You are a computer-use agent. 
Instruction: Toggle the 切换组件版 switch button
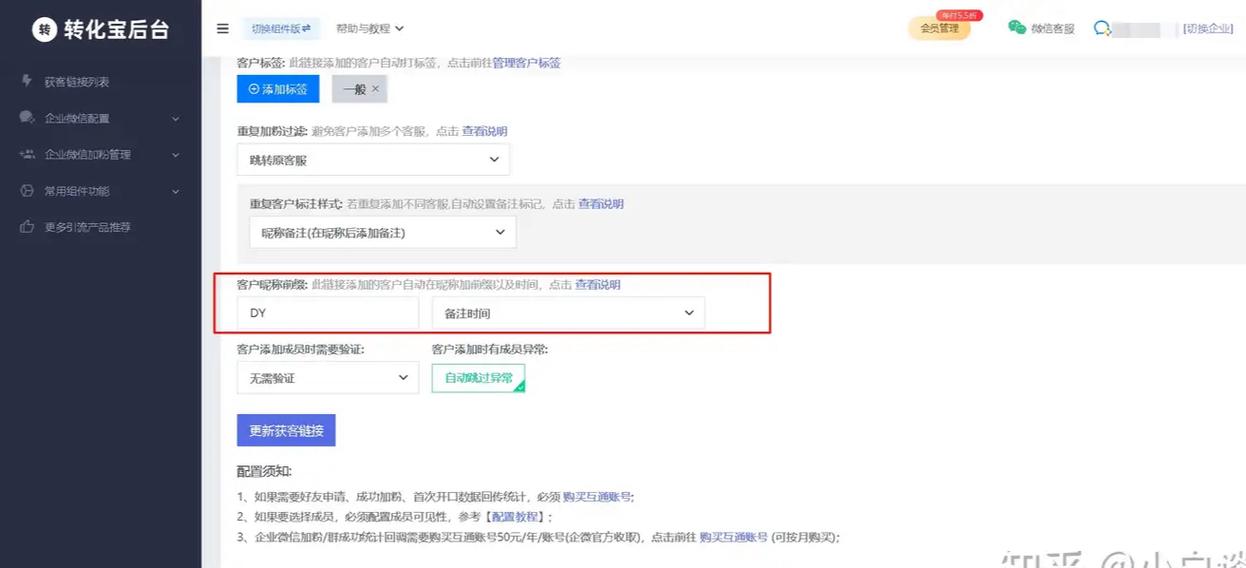pos(280,29)
